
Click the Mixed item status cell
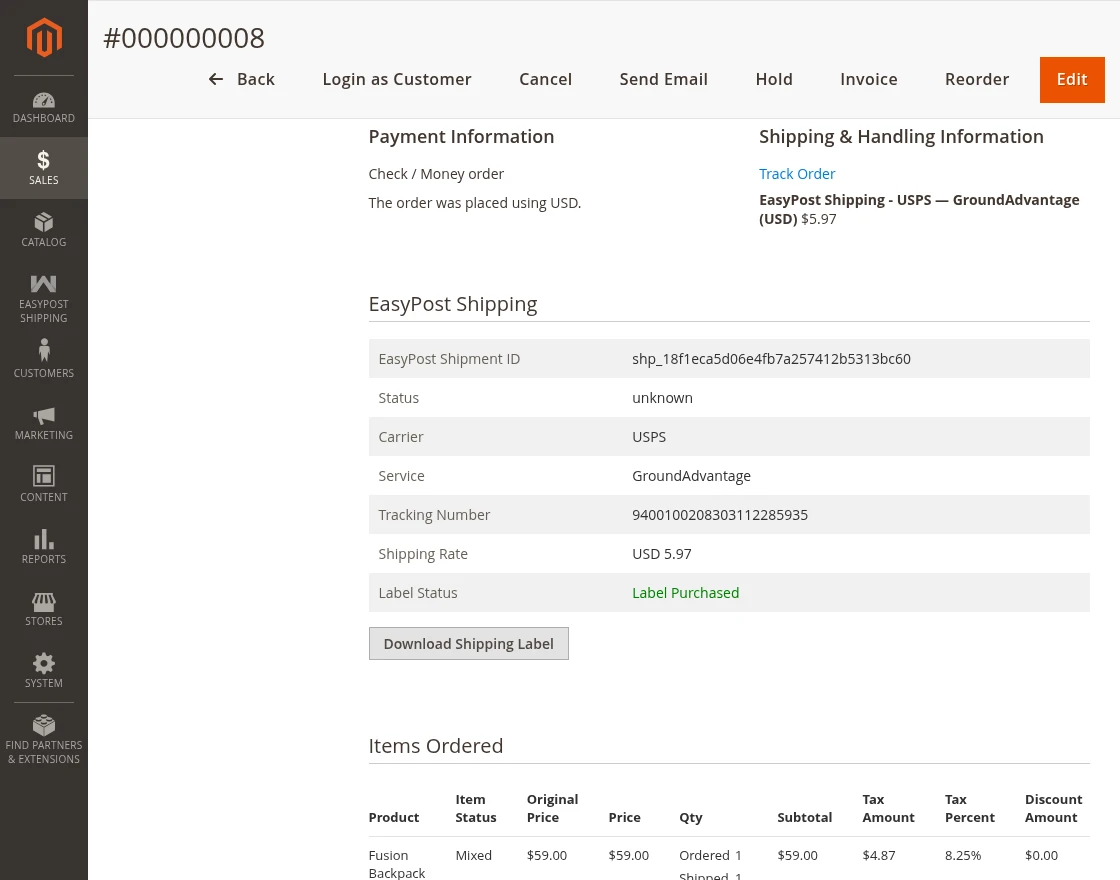[x=473, y=855]
